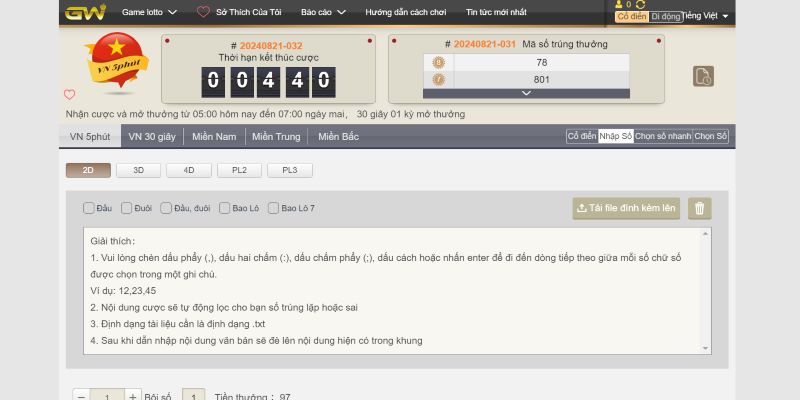Open the bet history document icon
The image size is (800, 400).
click(703, 76)
